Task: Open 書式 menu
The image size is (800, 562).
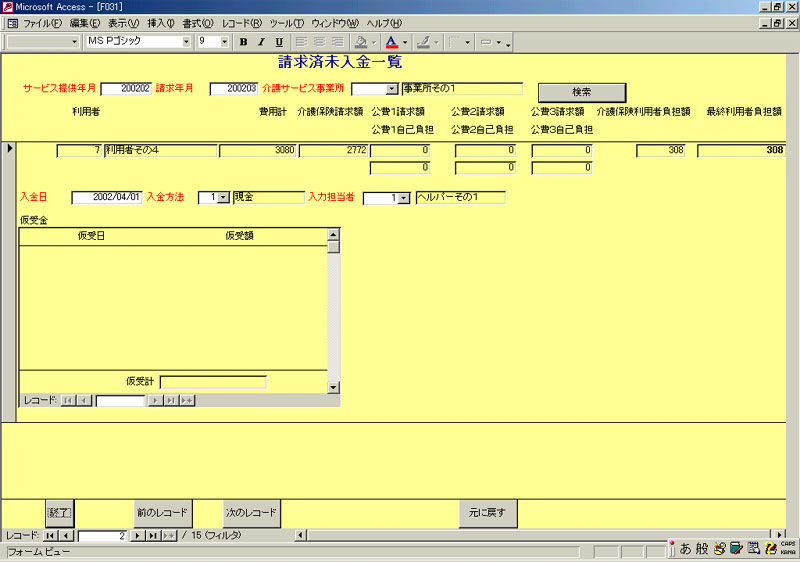Action: coord(197,23)
